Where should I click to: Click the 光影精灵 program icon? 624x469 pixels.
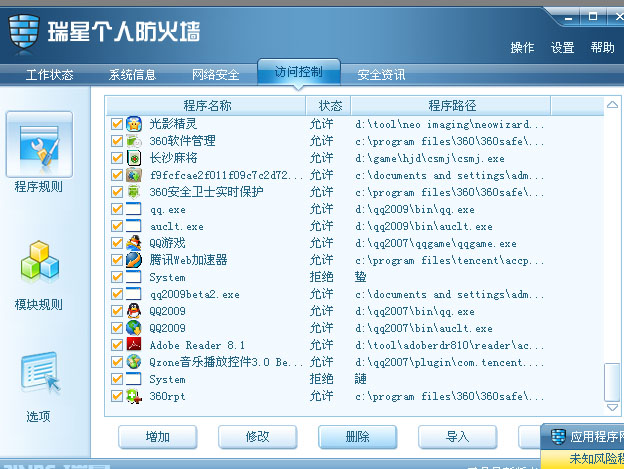134,124
